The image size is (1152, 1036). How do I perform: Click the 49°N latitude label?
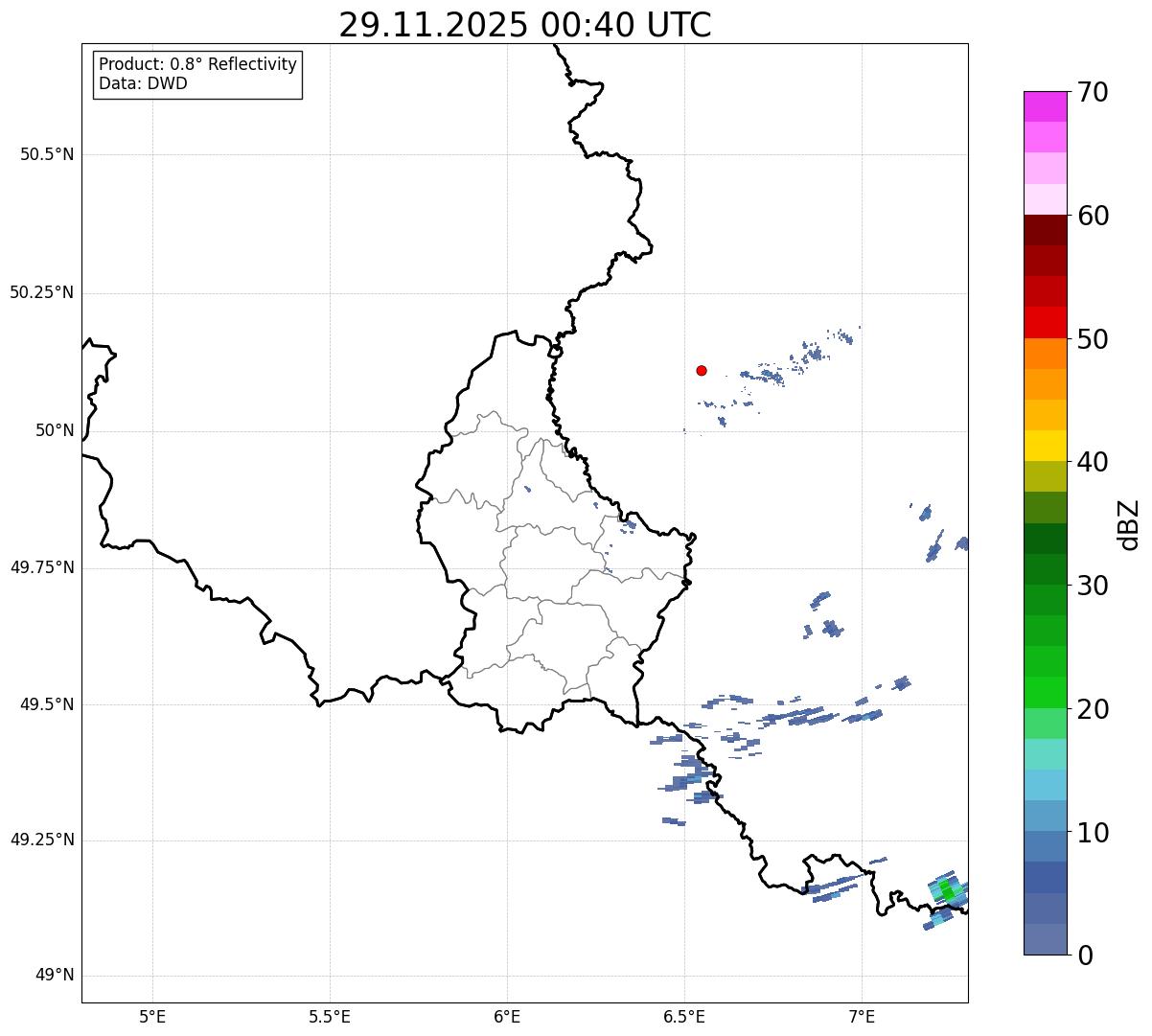[x=55, y=976]
